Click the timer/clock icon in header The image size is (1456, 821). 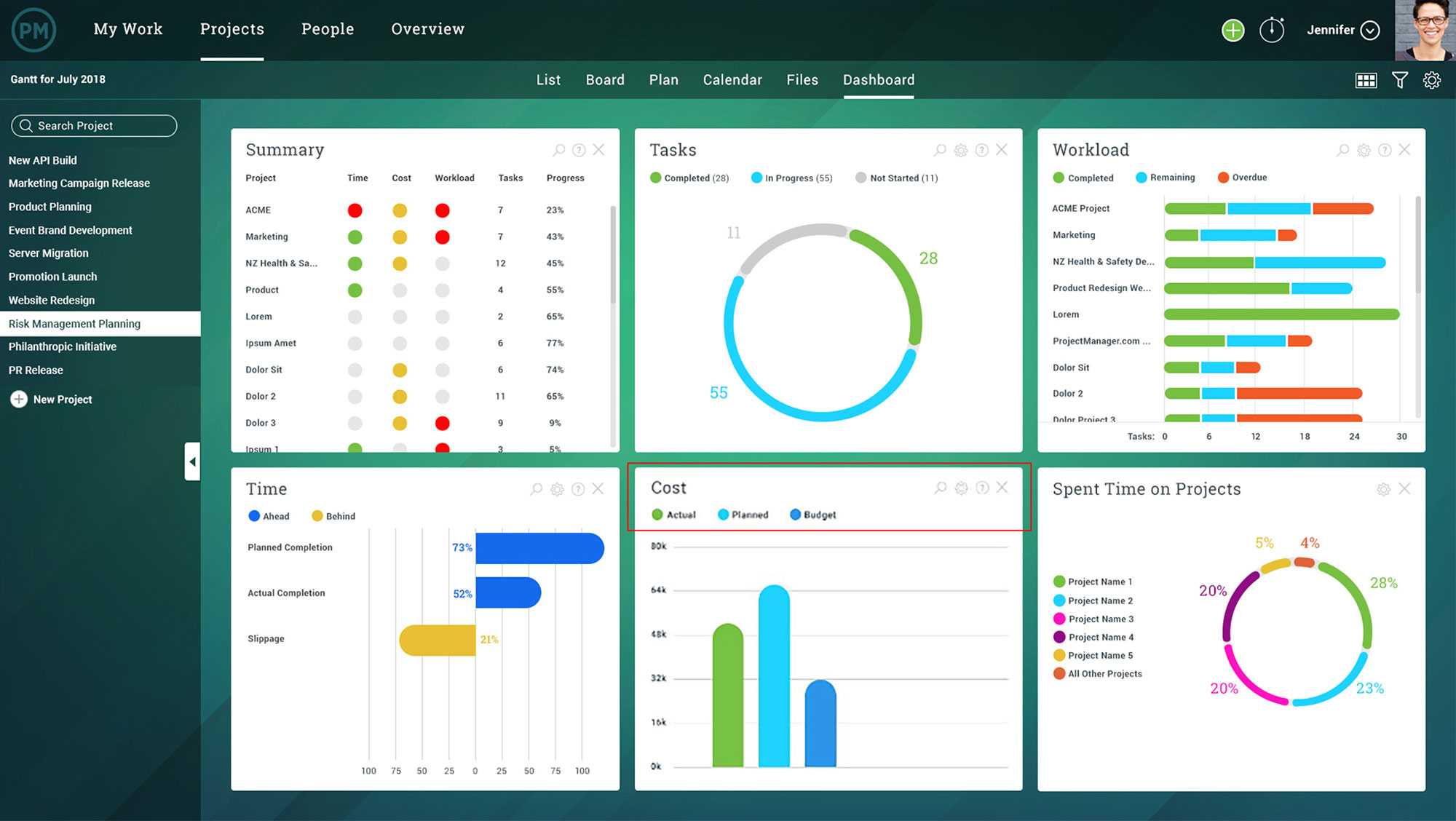(x=1270, y=29)
